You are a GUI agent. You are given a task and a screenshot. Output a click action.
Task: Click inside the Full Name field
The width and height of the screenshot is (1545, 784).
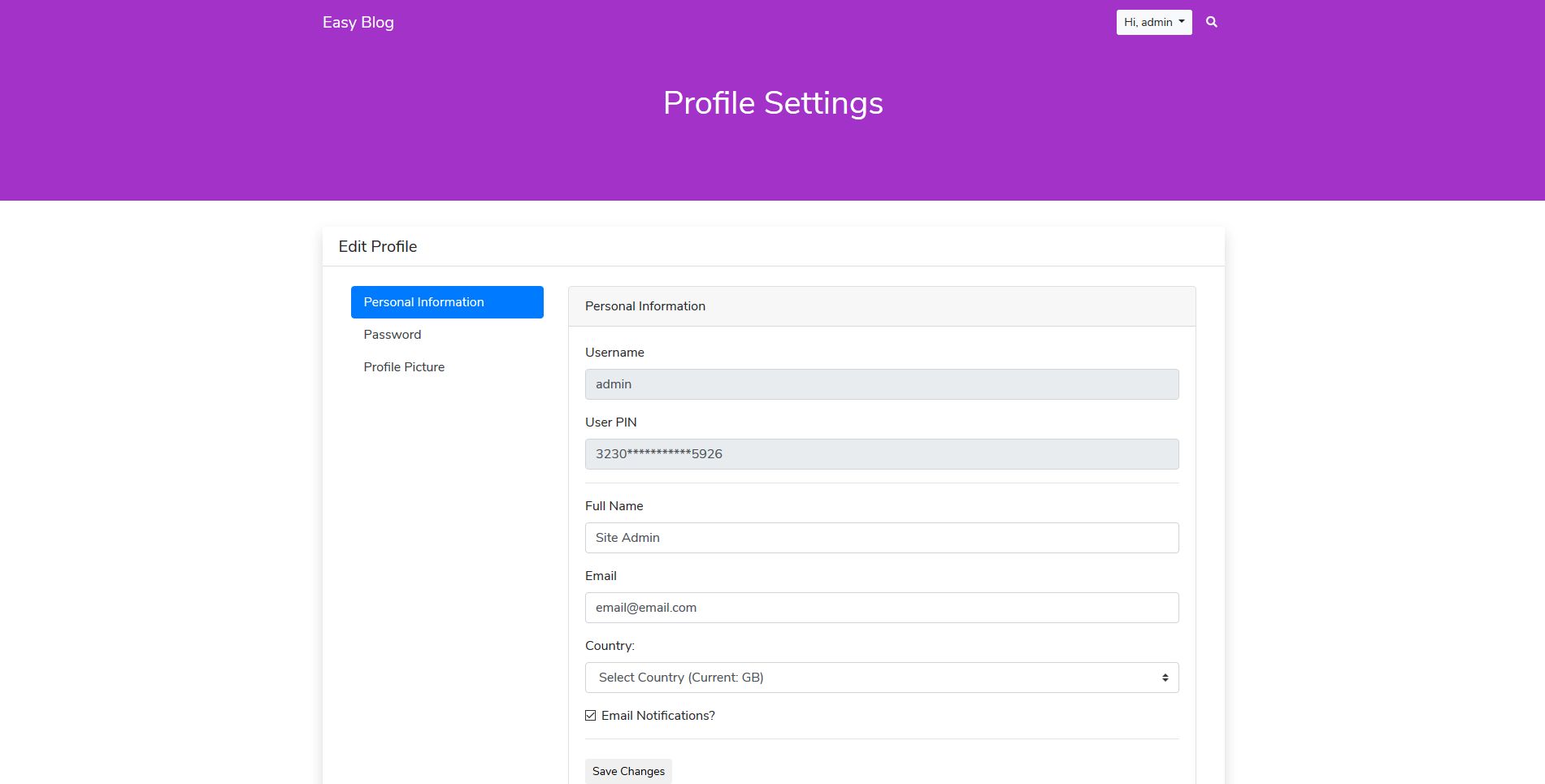click(x=881, y=538)
